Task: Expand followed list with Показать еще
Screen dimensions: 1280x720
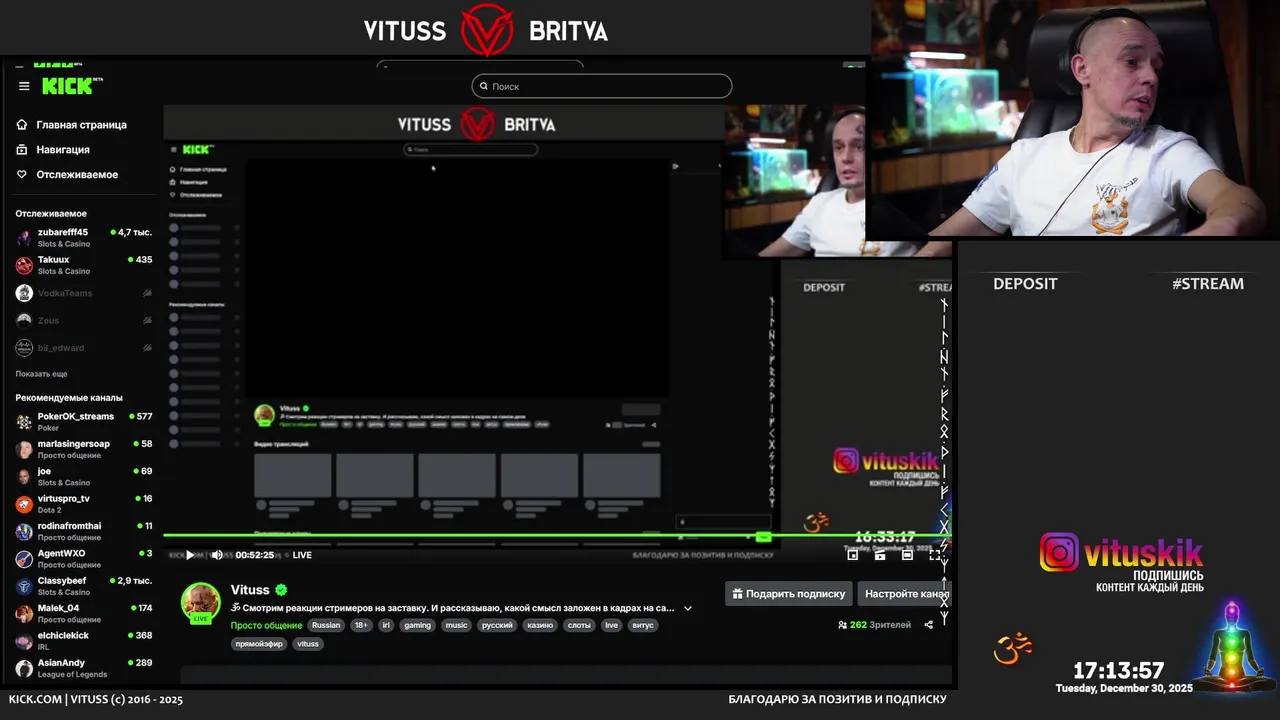Action: click(41, 374)
